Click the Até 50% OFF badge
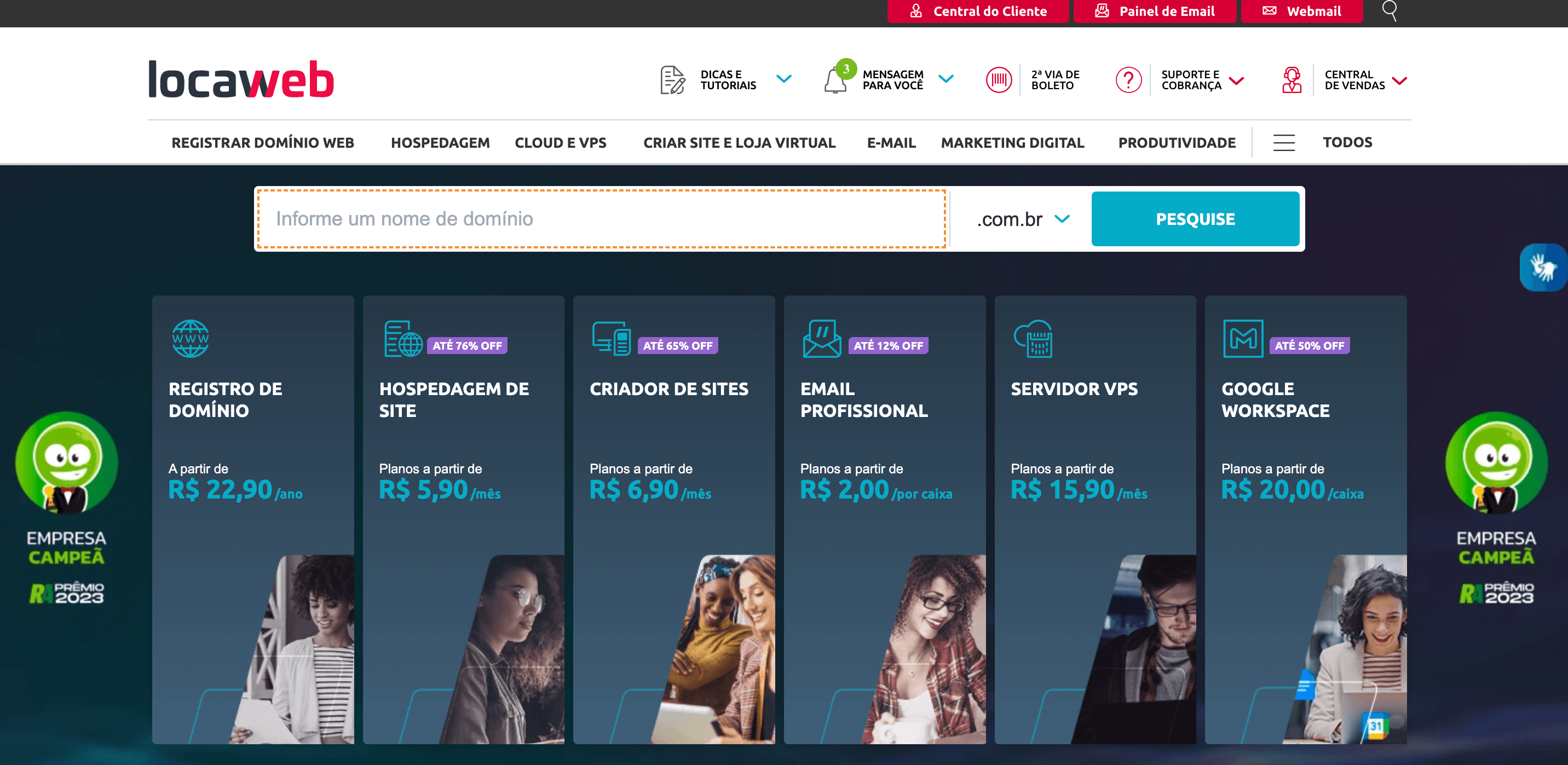 (x=1310, y=346)
